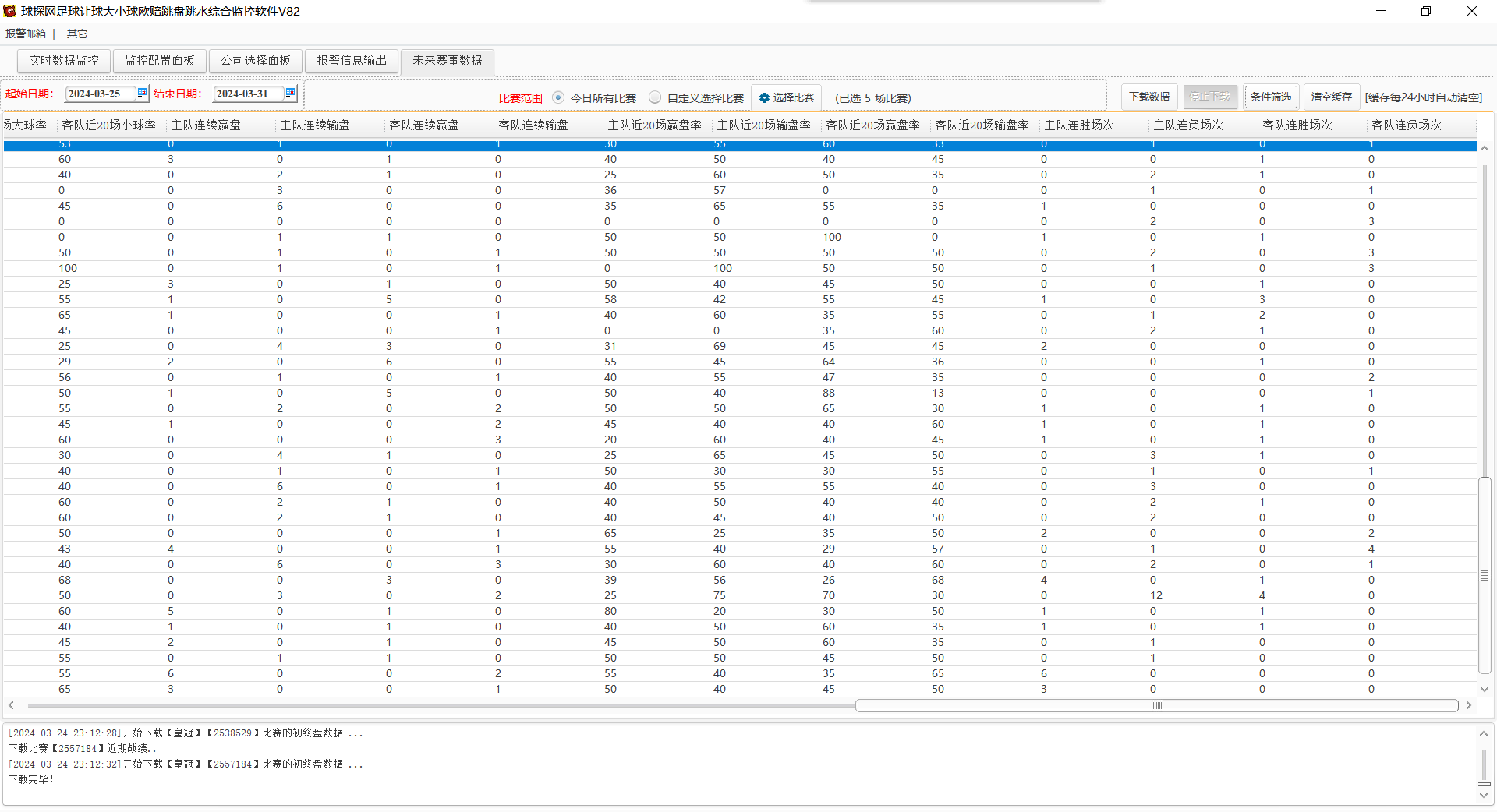Sort by 主队近20场输盘率 column header
The height and width of the screenshot is (812, 1497).
pyautogui.click(x=766, y=125)
